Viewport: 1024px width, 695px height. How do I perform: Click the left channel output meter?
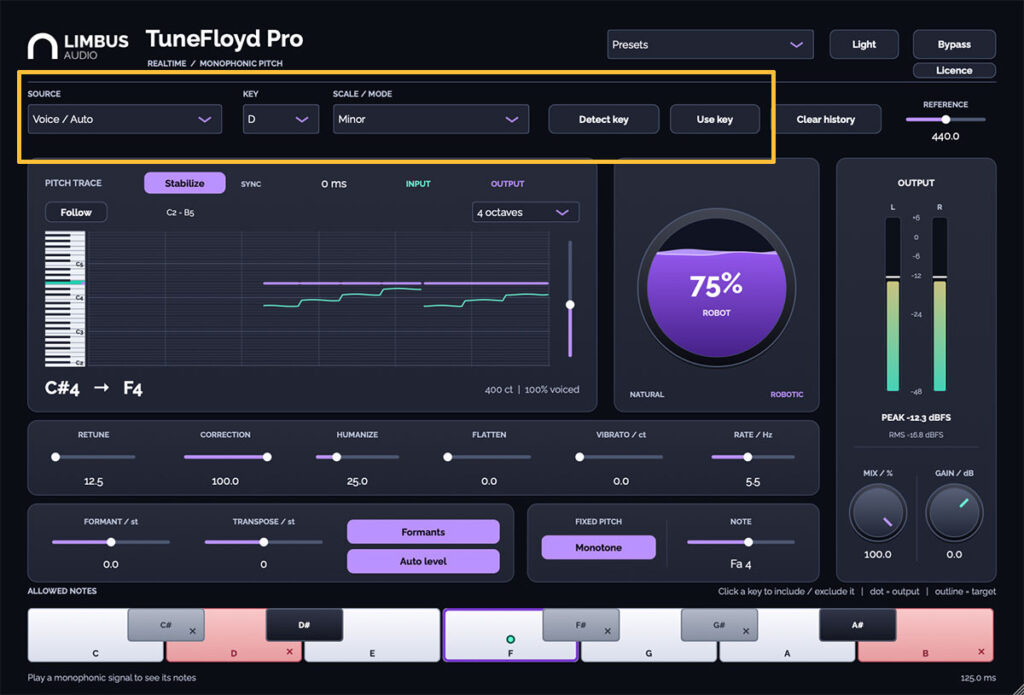coord(892,304)
